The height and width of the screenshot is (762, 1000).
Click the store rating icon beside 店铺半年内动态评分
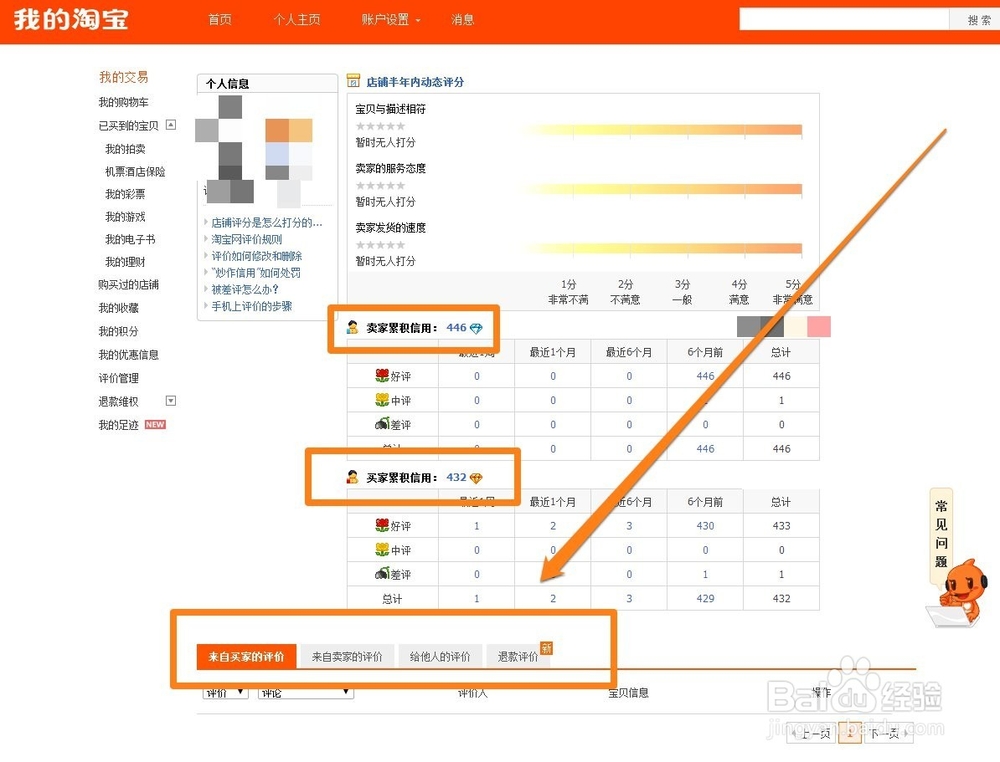[353, 81]
